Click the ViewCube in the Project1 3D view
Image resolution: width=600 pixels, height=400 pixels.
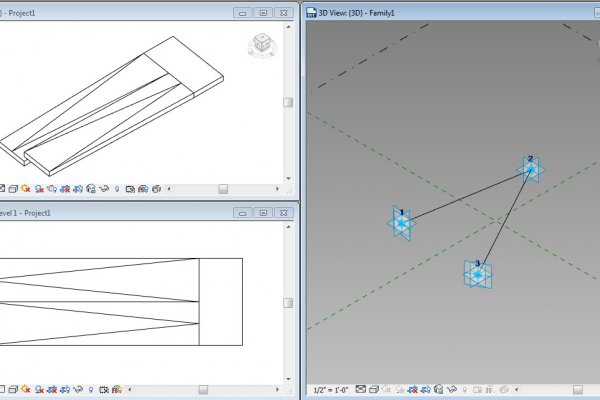click(x=261, y=44)
